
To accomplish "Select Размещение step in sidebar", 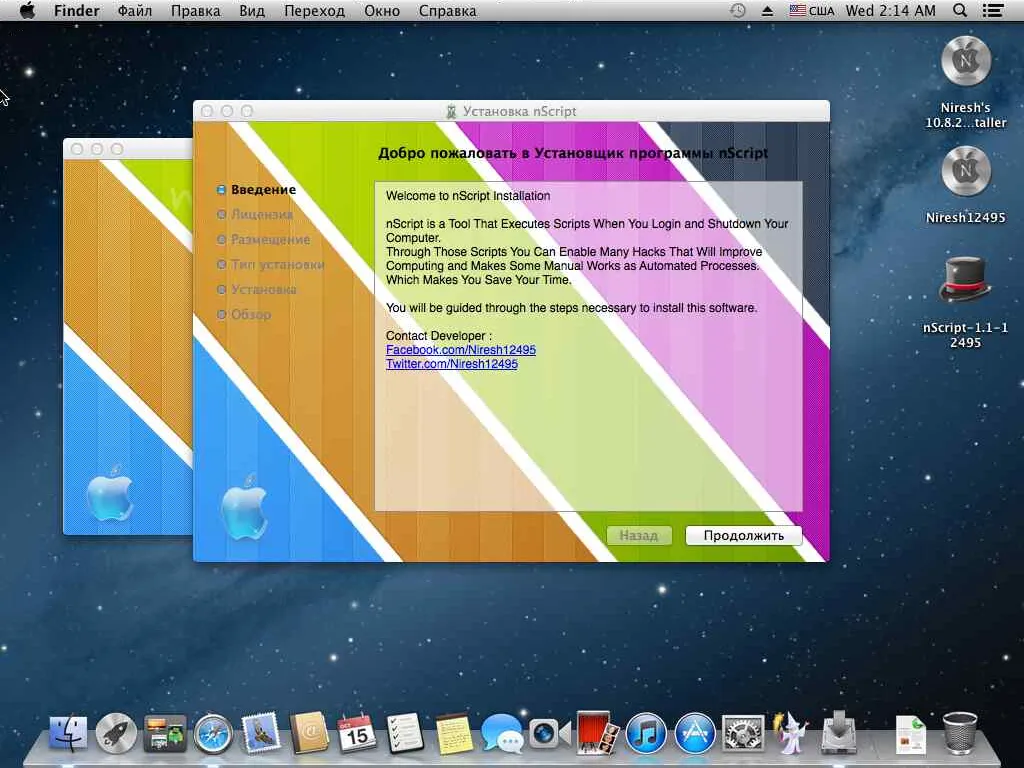I will coord(264,239).
